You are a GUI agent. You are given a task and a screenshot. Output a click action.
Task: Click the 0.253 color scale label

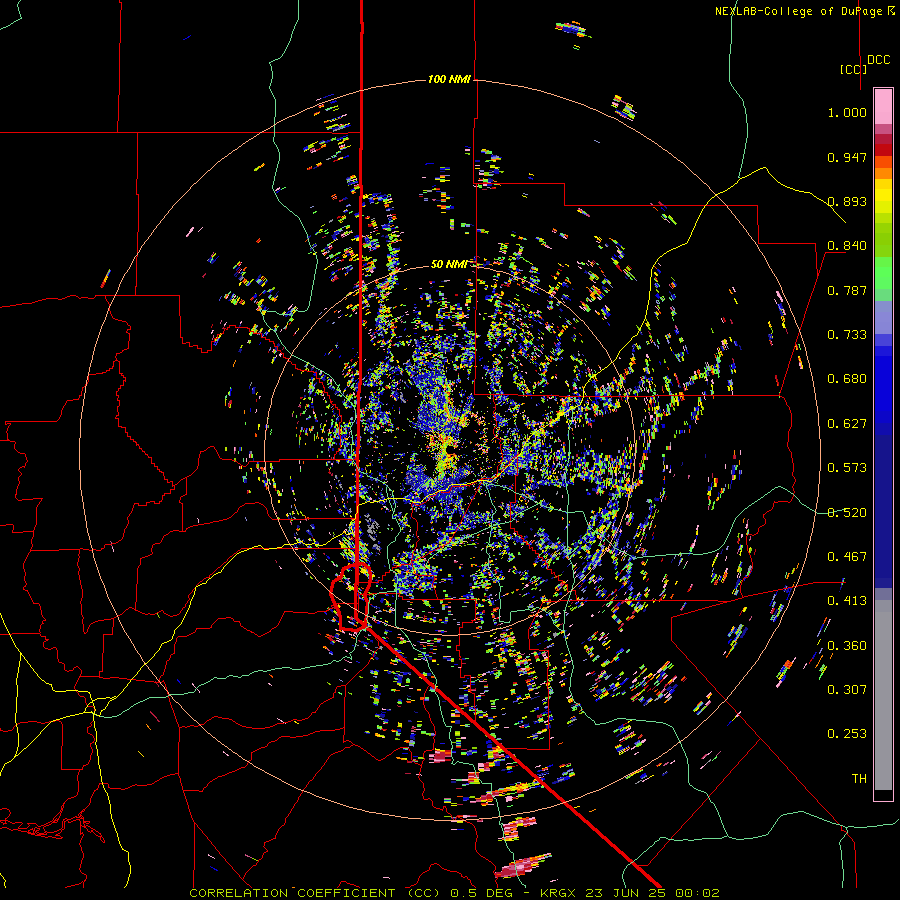(847, 734)
